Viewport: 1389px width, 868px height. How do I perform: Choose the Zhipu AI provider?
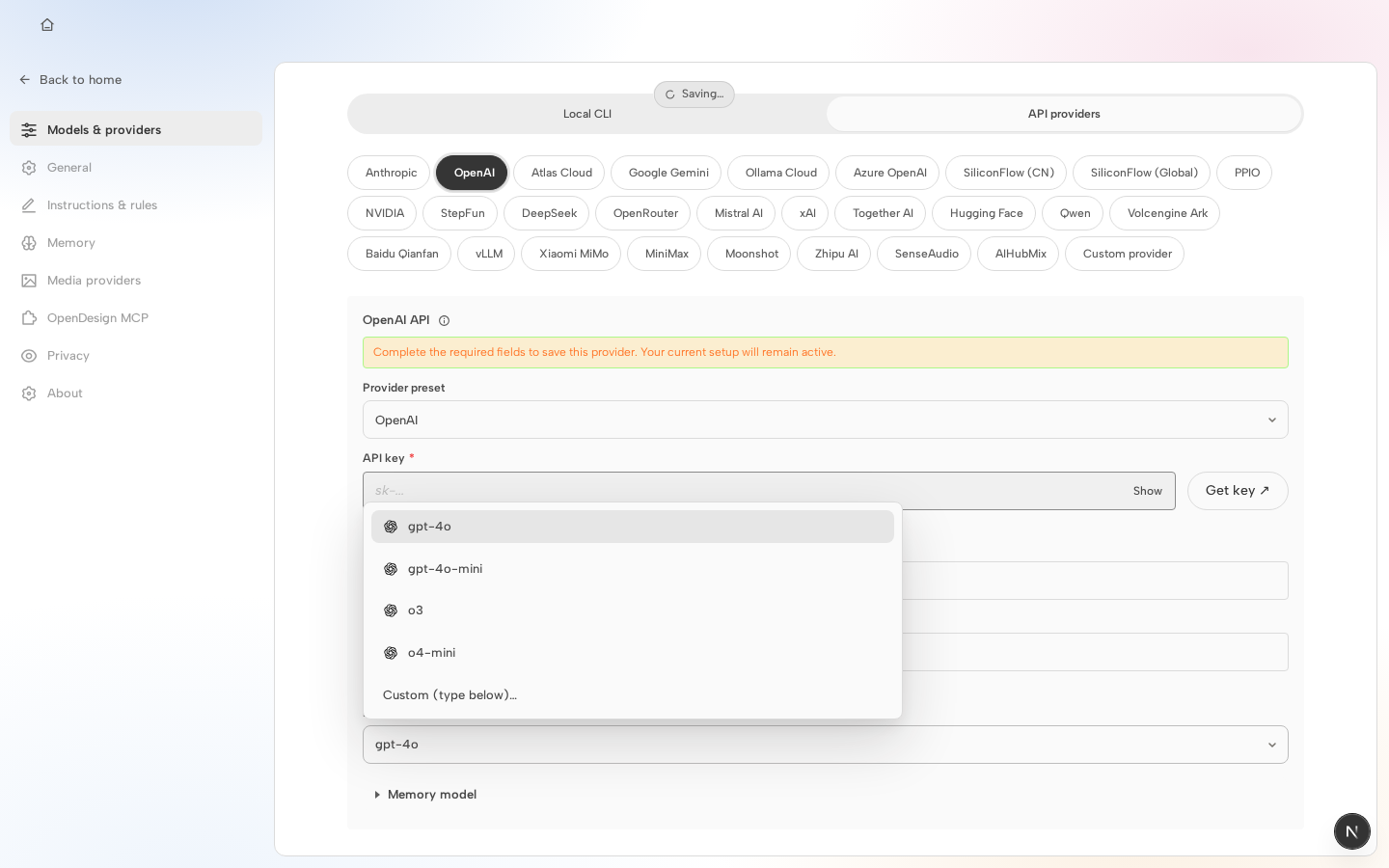(x=834, y=254)
